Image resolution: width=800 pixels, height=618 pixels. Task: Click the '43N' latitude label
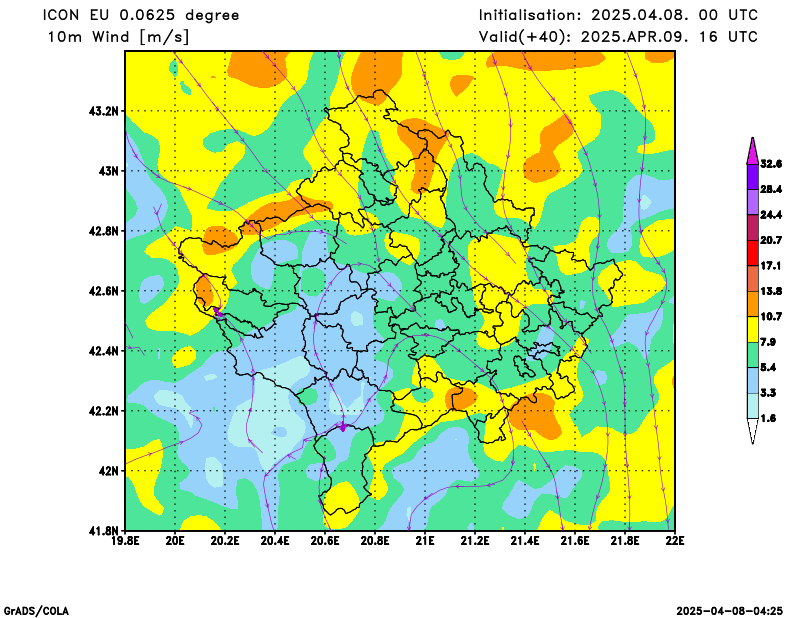pos(108,171)
